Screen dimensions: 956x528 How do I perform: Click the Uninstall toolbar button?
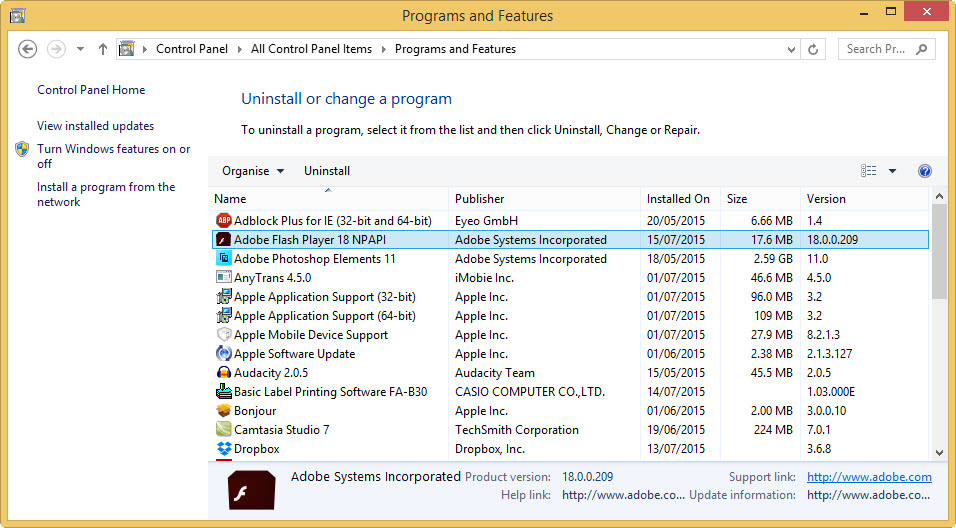327,171
